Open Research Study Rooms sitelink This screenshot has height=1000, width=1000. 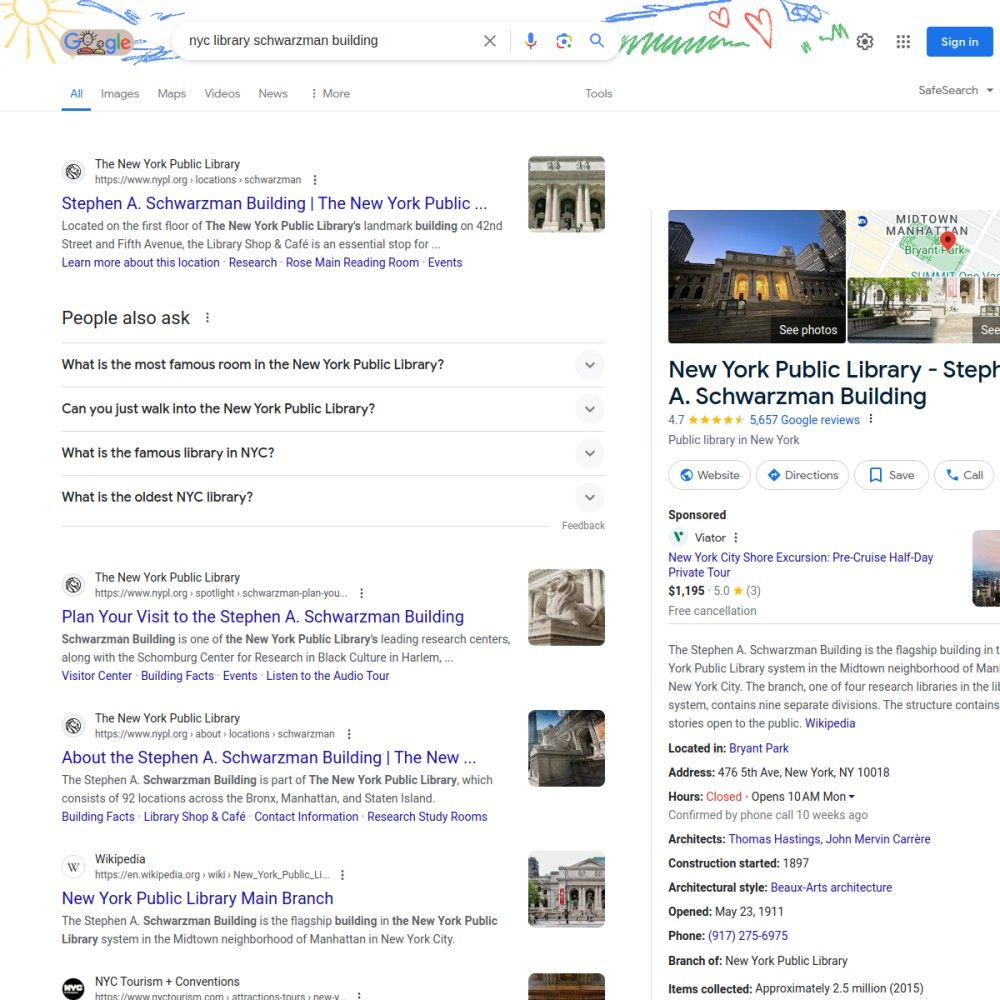427,817
